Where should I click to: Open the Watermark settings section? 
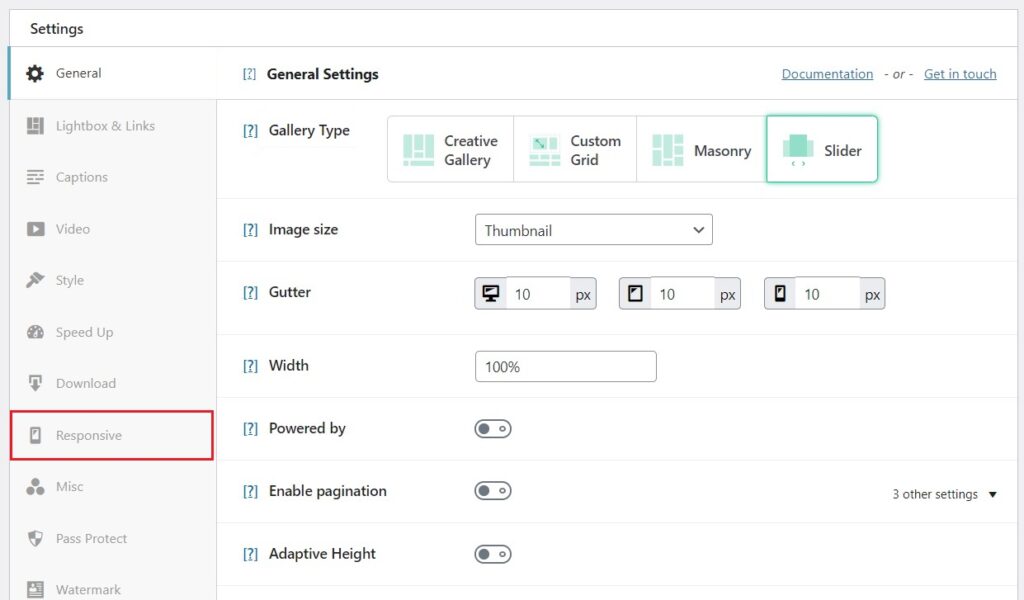click(88, 589)
